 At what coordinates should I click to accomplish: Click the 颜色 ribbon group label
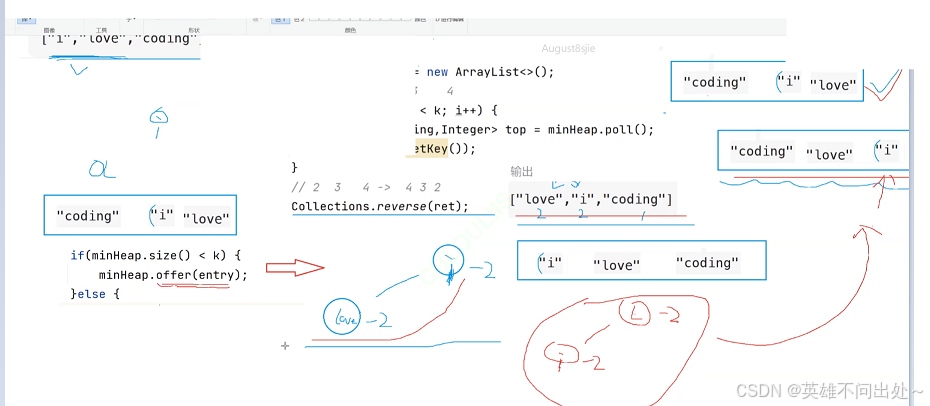350,30
